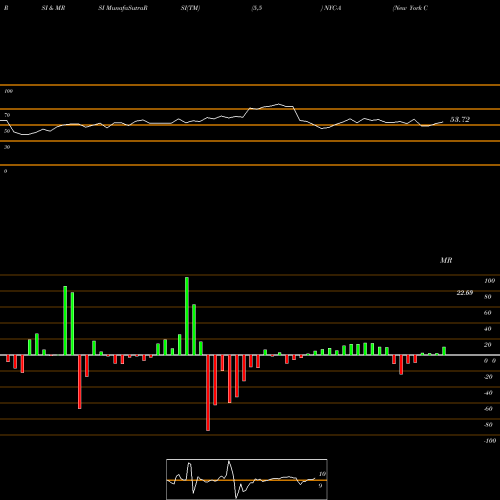Click the 40 label on MR axis
Screen dimensions: 500x500
[488, 329]
